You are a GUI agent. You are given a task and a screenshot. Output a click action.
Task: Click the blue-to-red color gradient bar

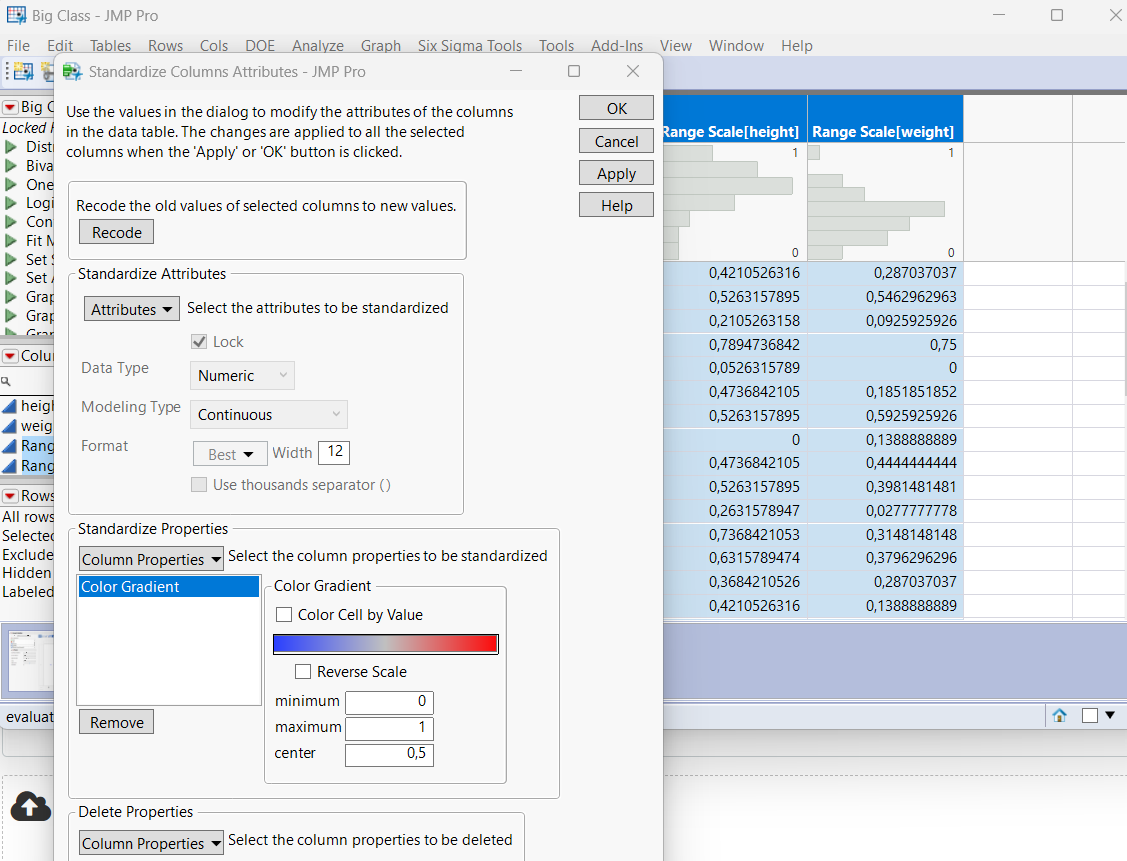click(x=385, y=644)
